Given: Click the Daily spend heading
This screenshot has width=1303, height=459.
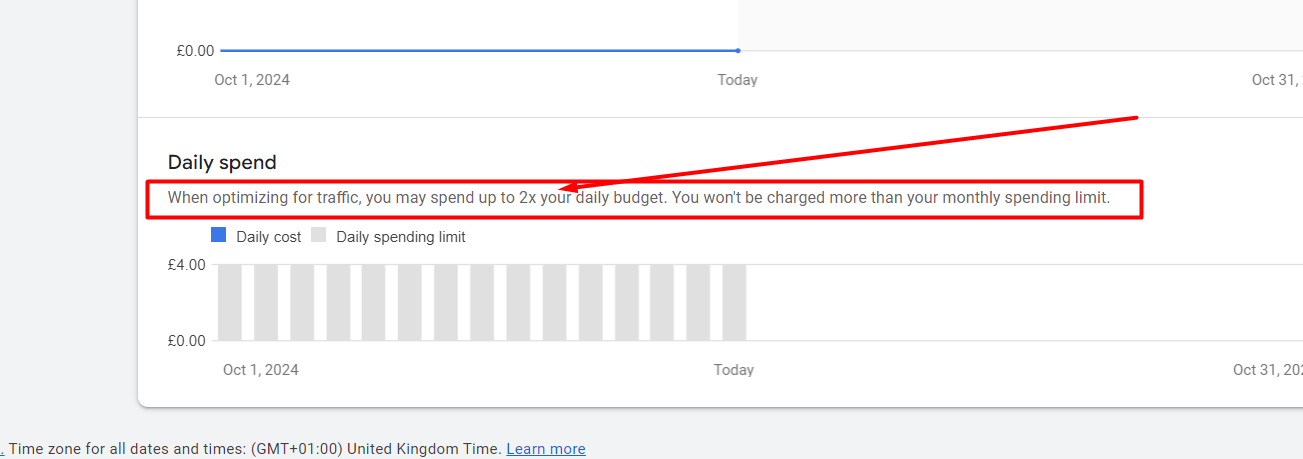Looking at the screenshot, I should 222,162.
